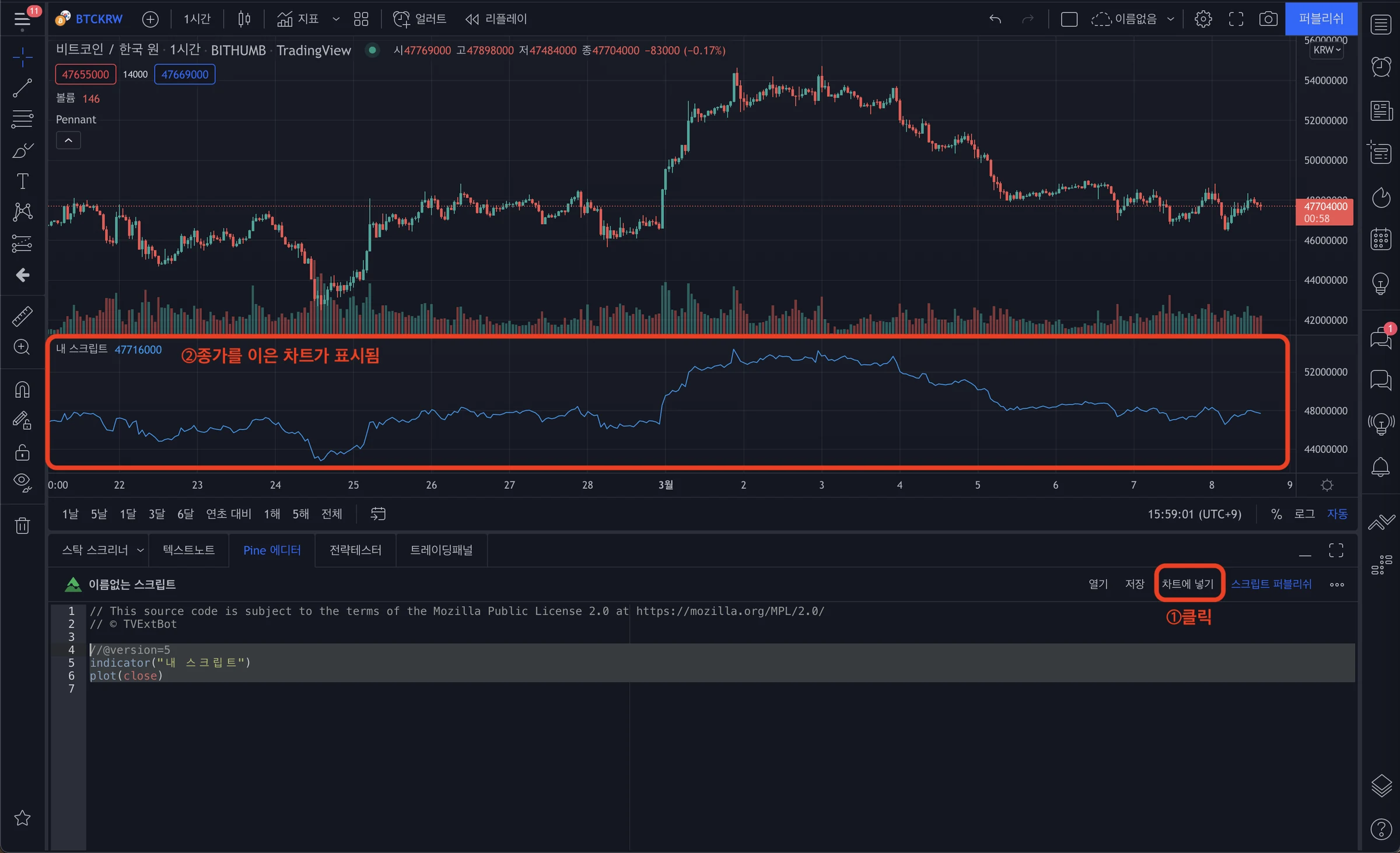Image resolution: width=1400 pixels, height=853 pixels.
Task: Click the 차트에 넣기 button
Action: tap(1188, 584)
